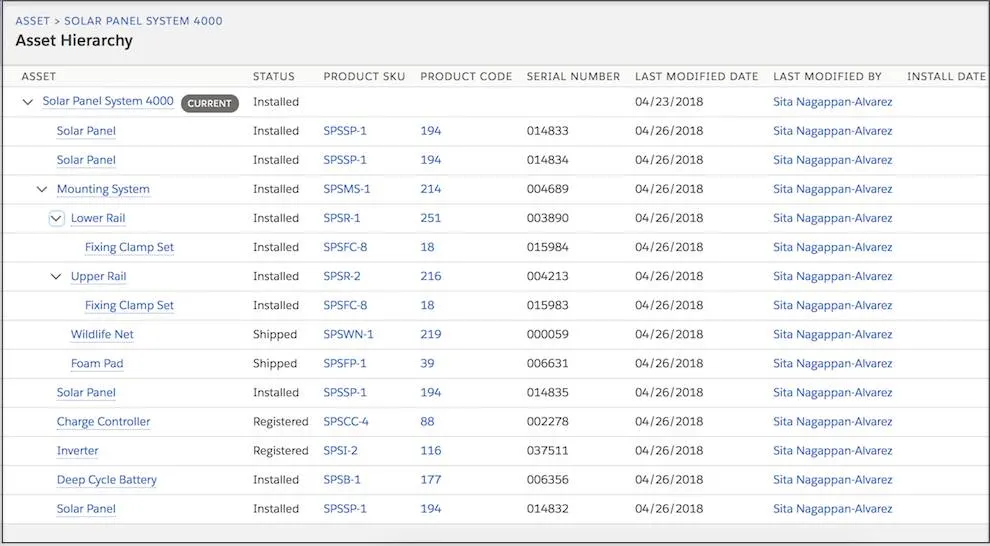The height and width of the screenshot is (546, 990).
Task: Collapse the Solar Panel System 4000 row
Action: tap(27, 102)
